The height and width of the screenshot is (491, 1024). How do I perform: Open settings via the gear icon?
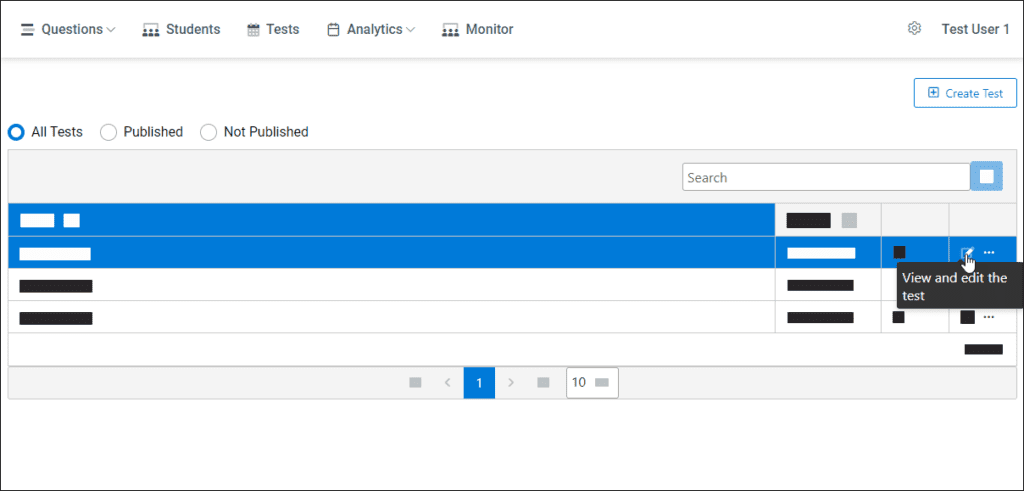[x=914, y=29]
